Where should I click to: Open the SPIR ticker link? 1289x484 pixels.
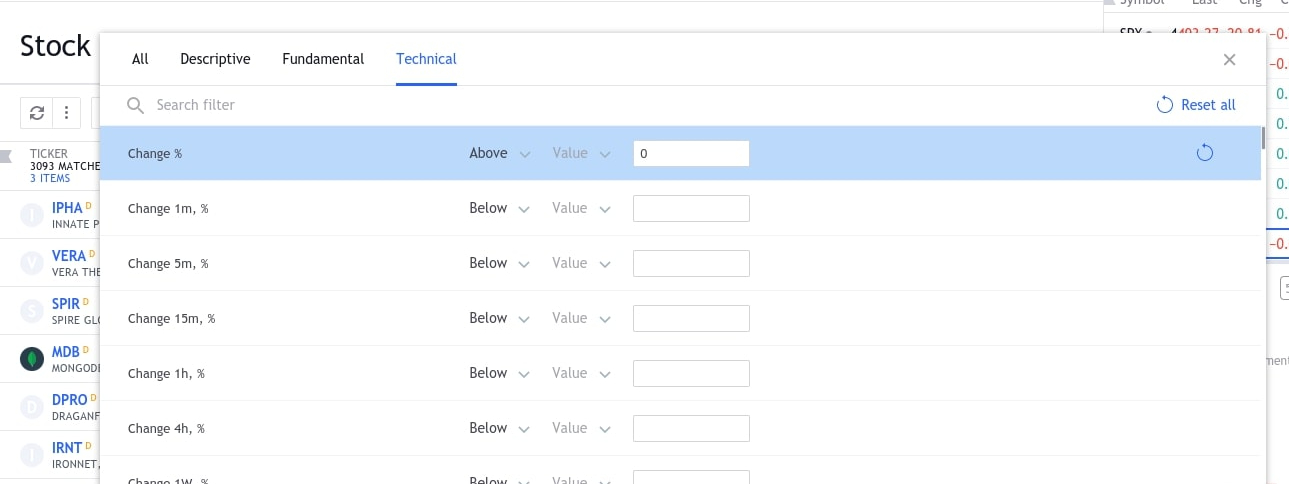point(66,303)
